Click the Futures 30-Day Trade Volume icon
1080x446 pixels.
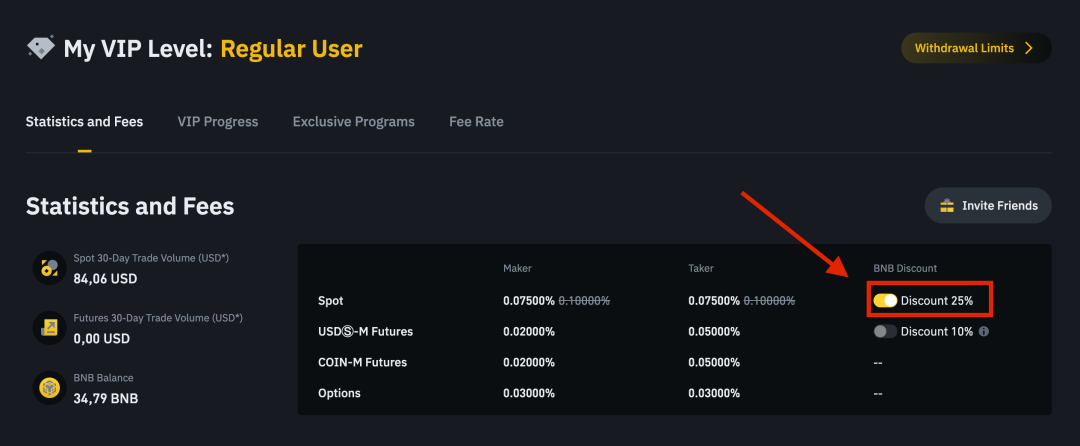(50, 328)
